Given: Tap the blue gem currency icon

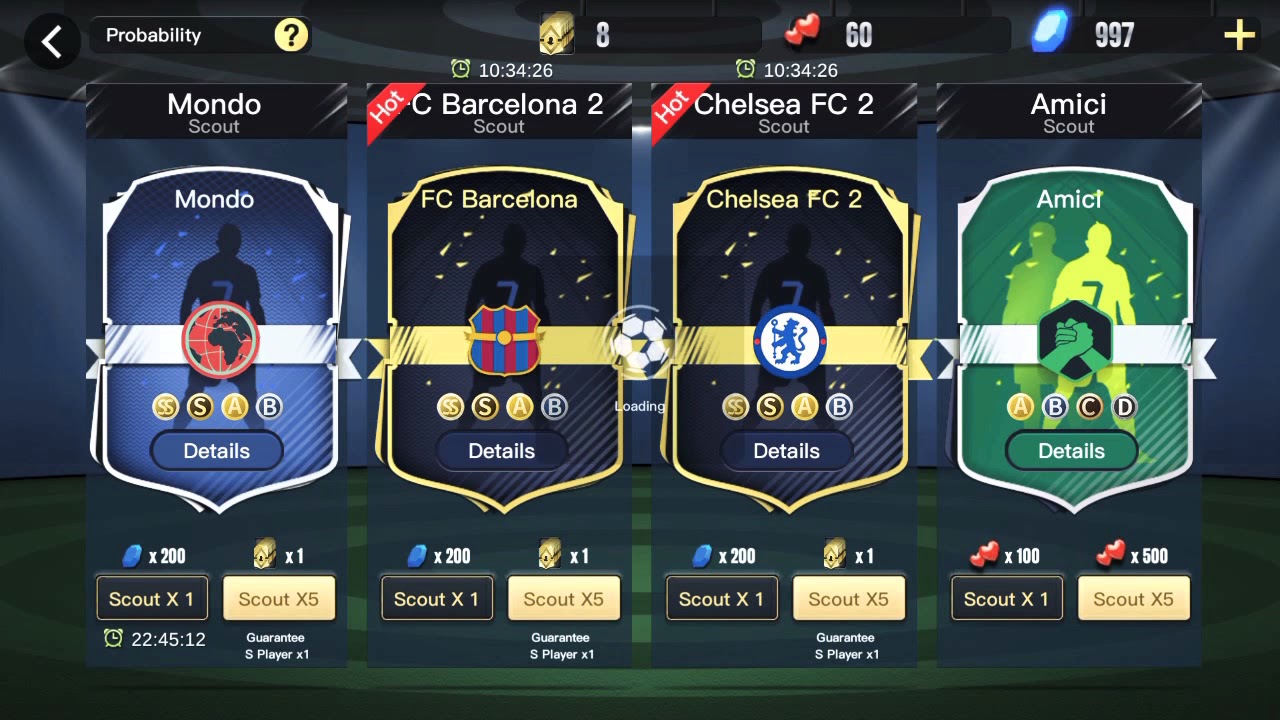Looking at the screenshot, I should tap(1052, 33).
